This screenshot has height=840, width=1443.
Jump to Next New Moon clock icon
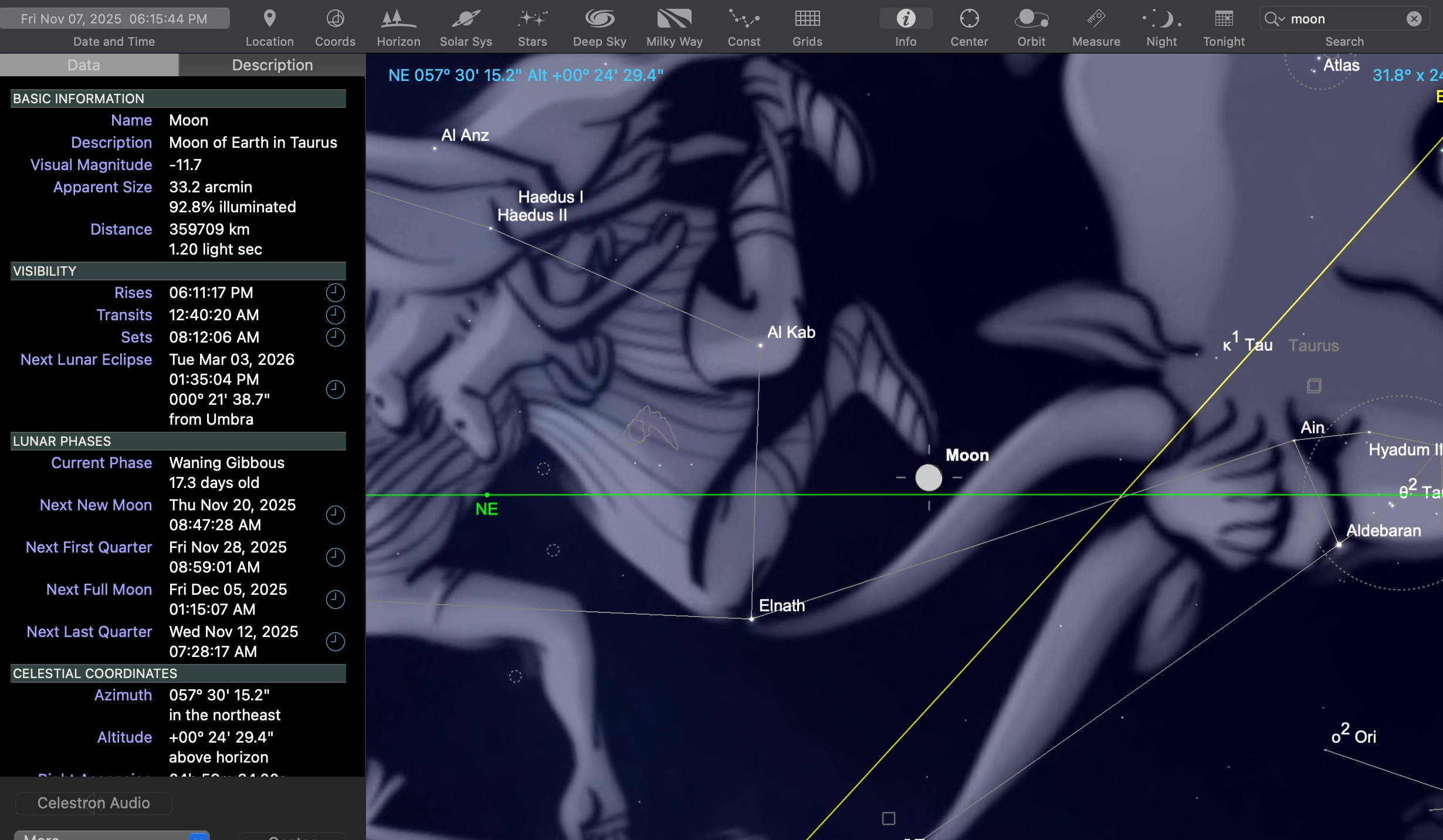pos(335,514)
